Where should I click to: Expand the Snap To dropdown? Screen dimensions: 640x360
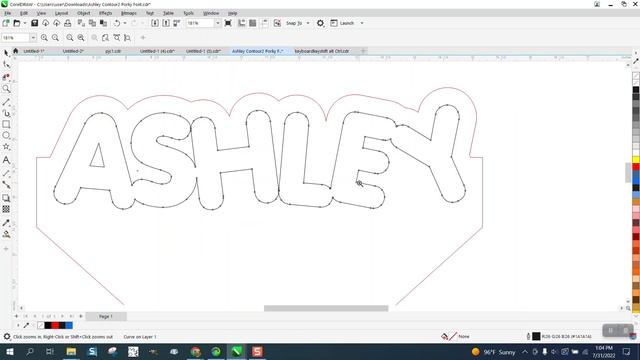tap(308, 23)
